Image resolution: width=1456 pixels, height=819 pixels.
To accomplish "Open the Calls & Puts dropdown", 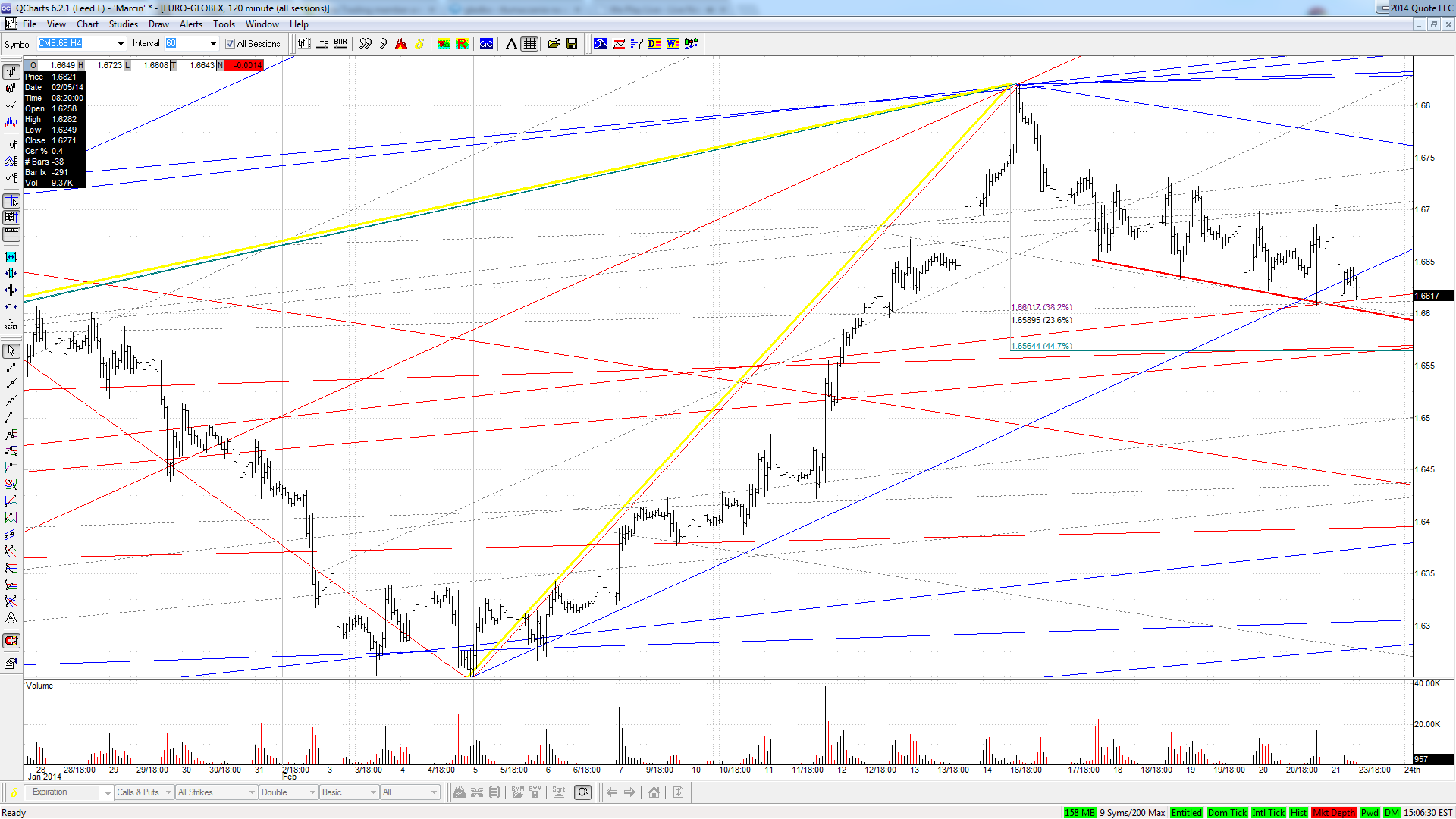I will pyautogui.click(x=144, y=792).
